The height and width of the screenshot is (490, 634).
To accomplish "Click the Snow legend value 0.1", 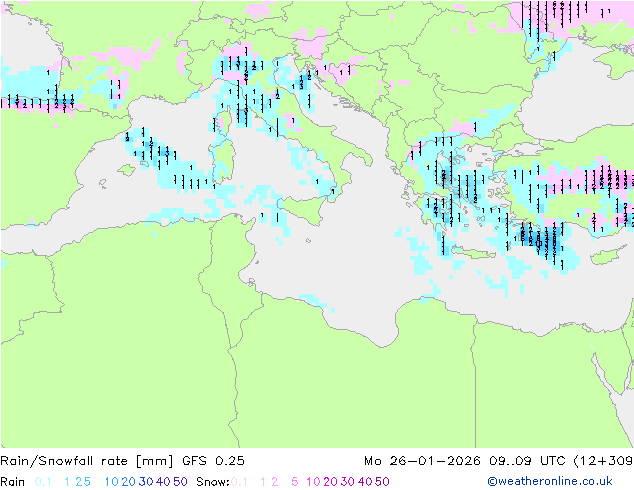I will (239, 482).
